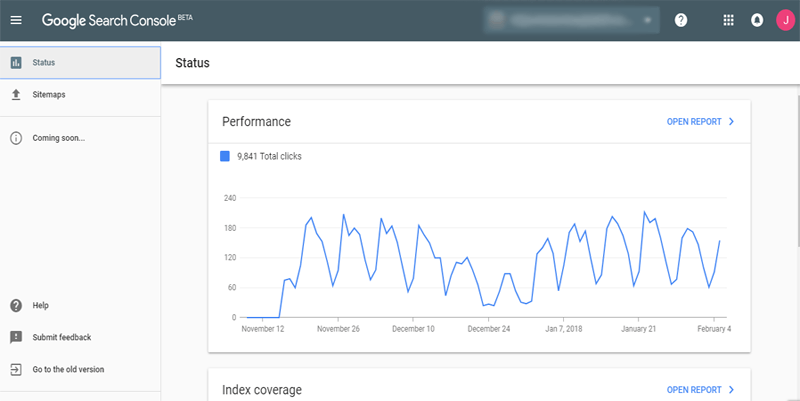This screenshot has width=800, height=401.
Task: Click the February 4 axis label
Action: 714,329
